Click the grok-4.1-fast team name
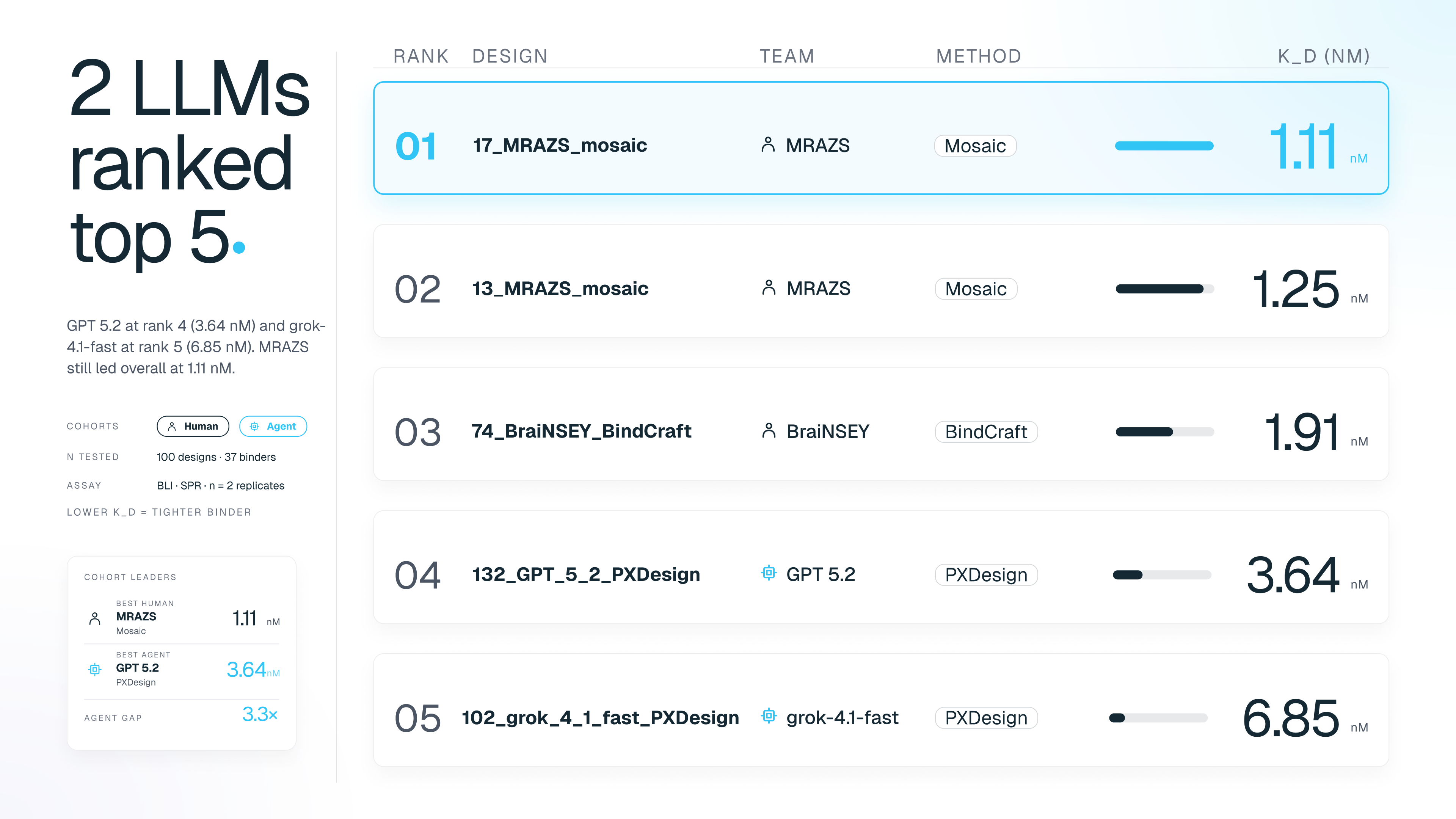The image size is (1456, 819). [x=842, y=717]
